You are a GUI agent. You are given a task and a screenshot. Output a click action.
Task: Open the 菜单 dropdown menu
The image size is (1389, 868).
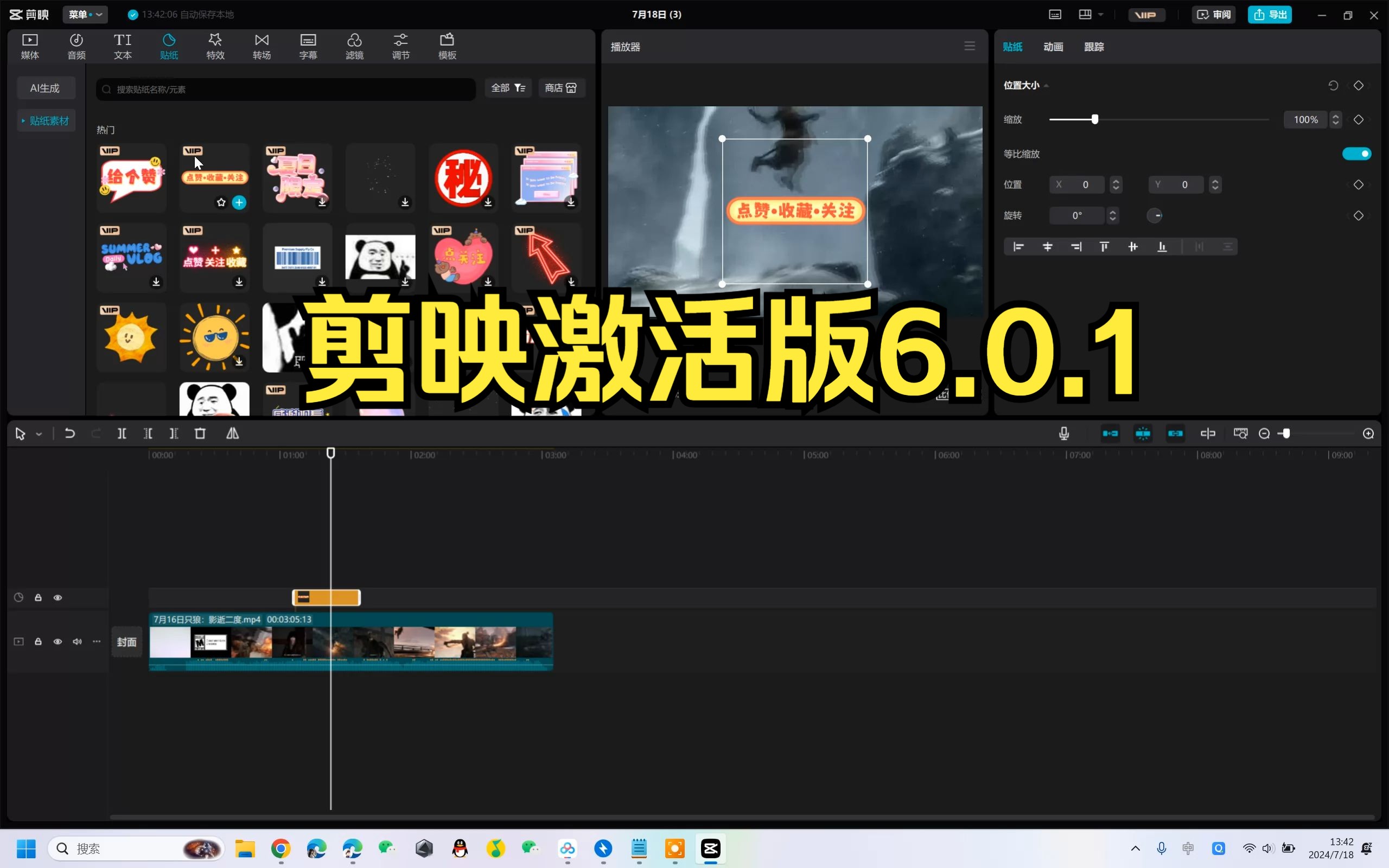(x=85, y=14)
